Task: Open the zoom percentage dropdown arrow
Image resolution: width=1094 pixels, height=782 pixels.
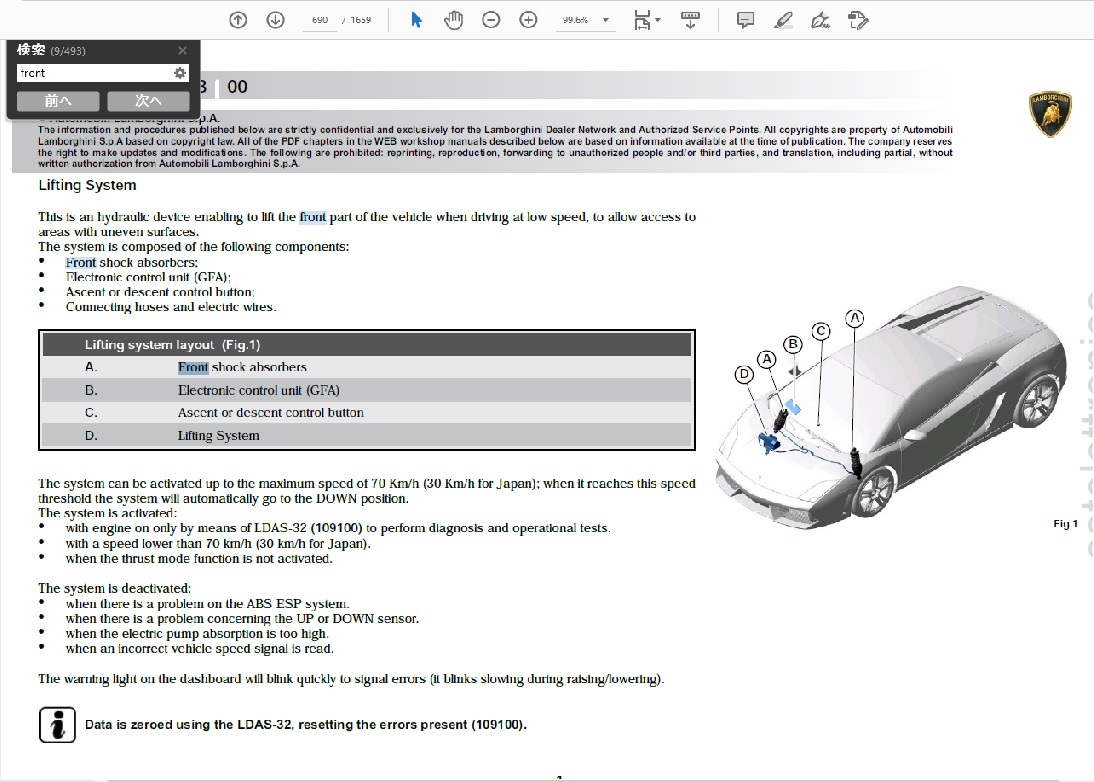Action: 606,20
